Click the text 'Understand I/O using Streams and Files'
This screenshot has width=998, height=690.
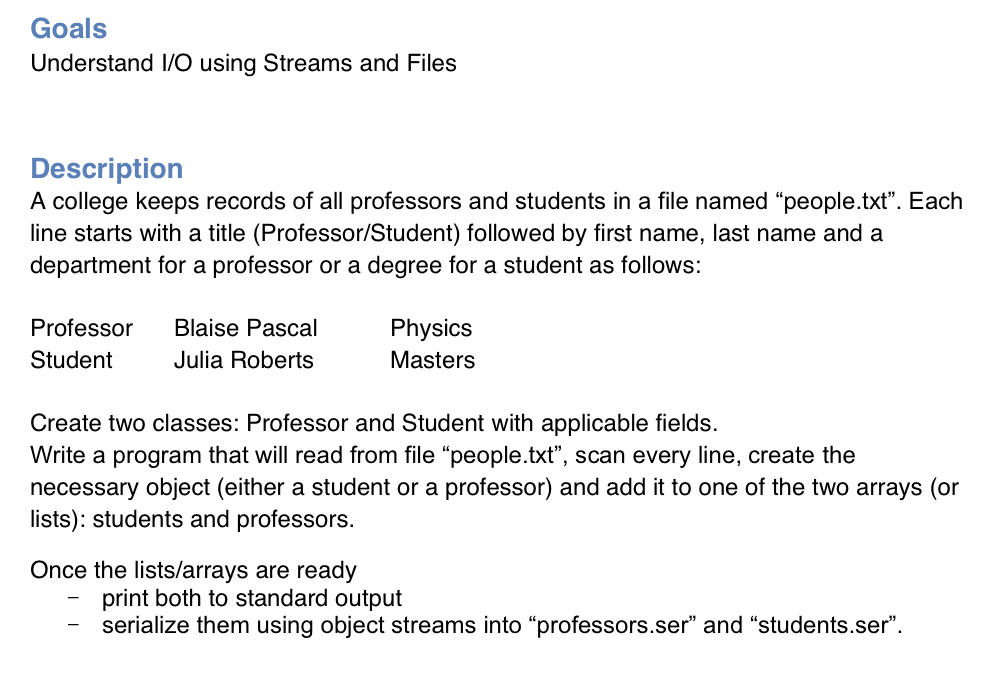tap(243, 64)
